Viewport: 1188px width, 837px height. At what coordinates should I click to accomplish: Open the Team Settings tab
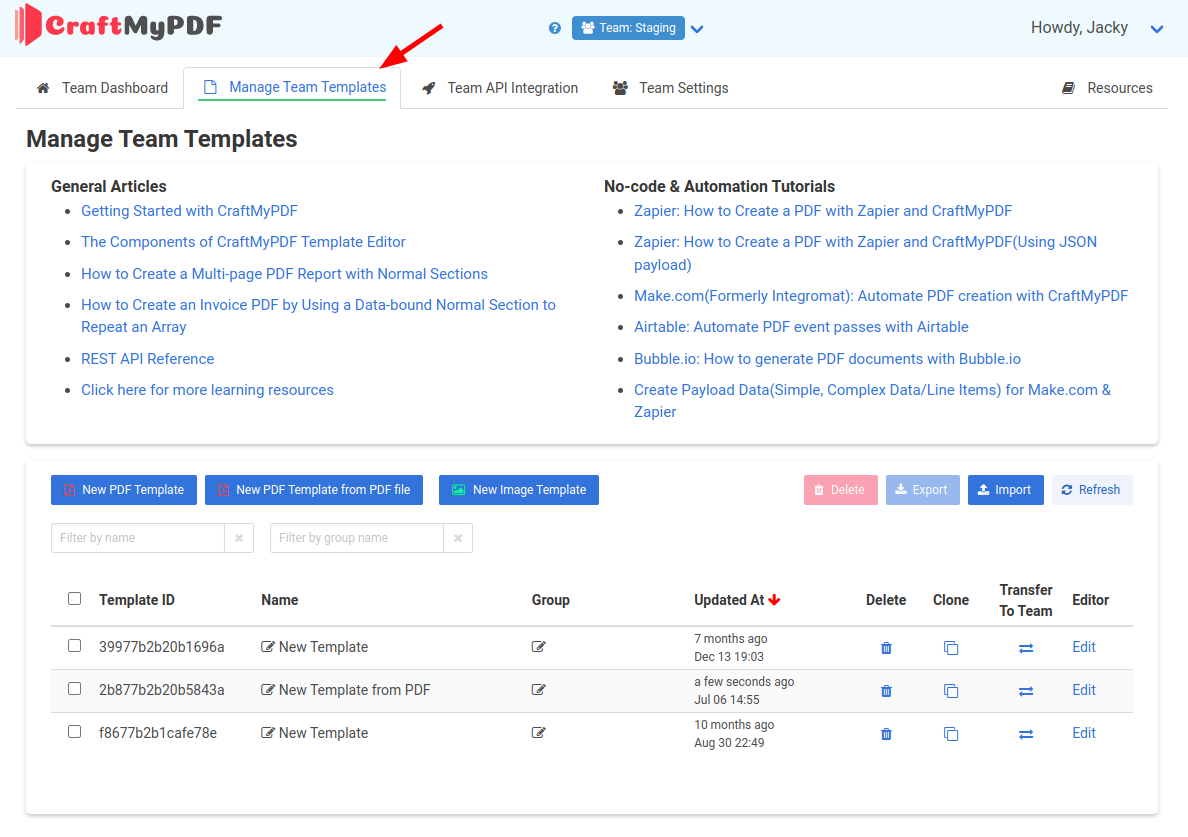click(x=671, y=88)
